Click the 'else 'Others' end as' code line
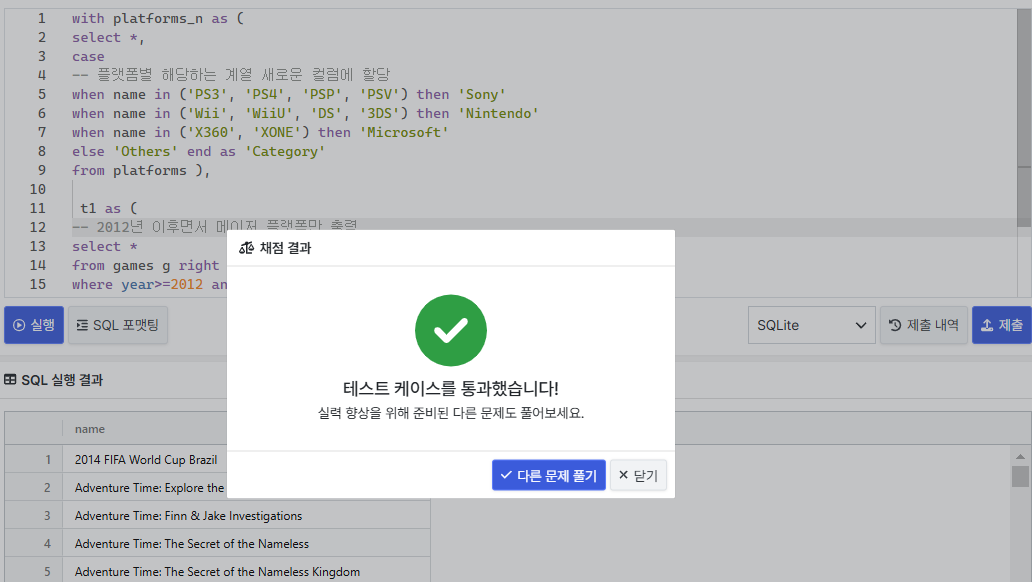Screen dimensions: 1032x582 click(x=198, y=151)
